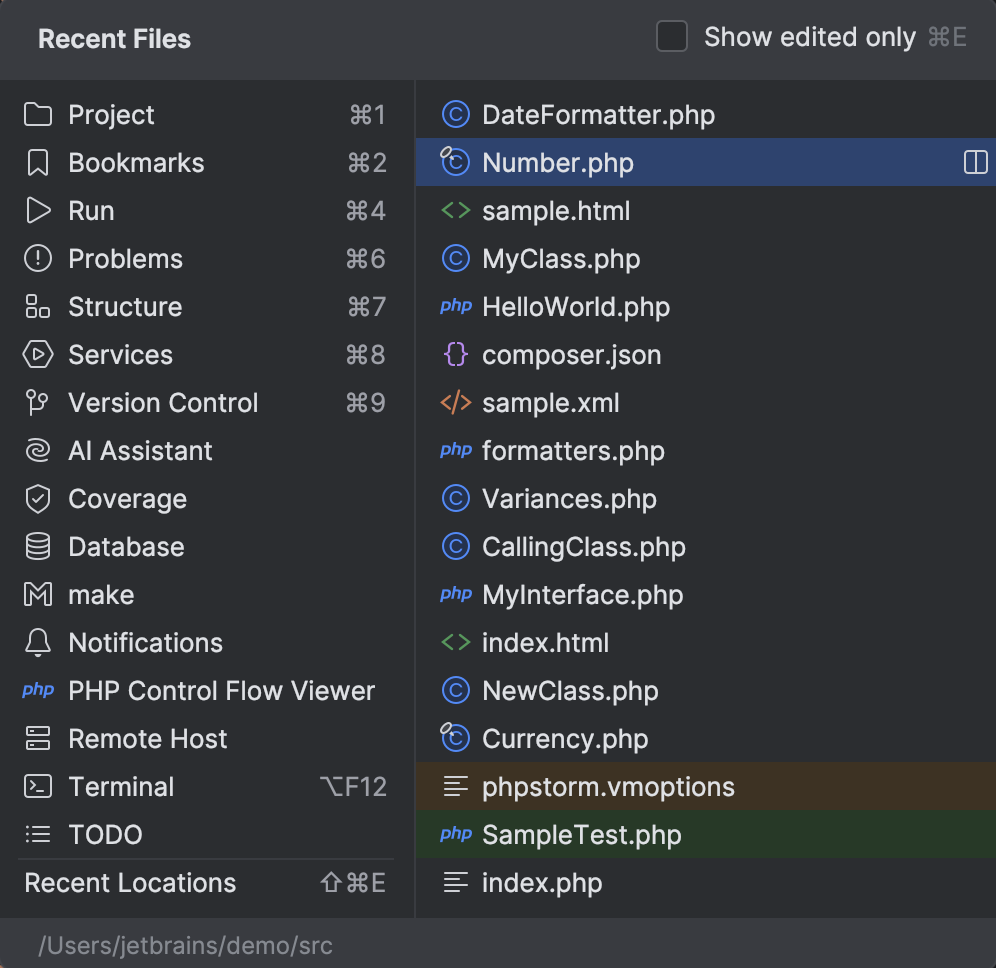This screenshot has height=968, width=996.
Task: Select the phpstorm.vmoptions file
Action: point(607,786)
